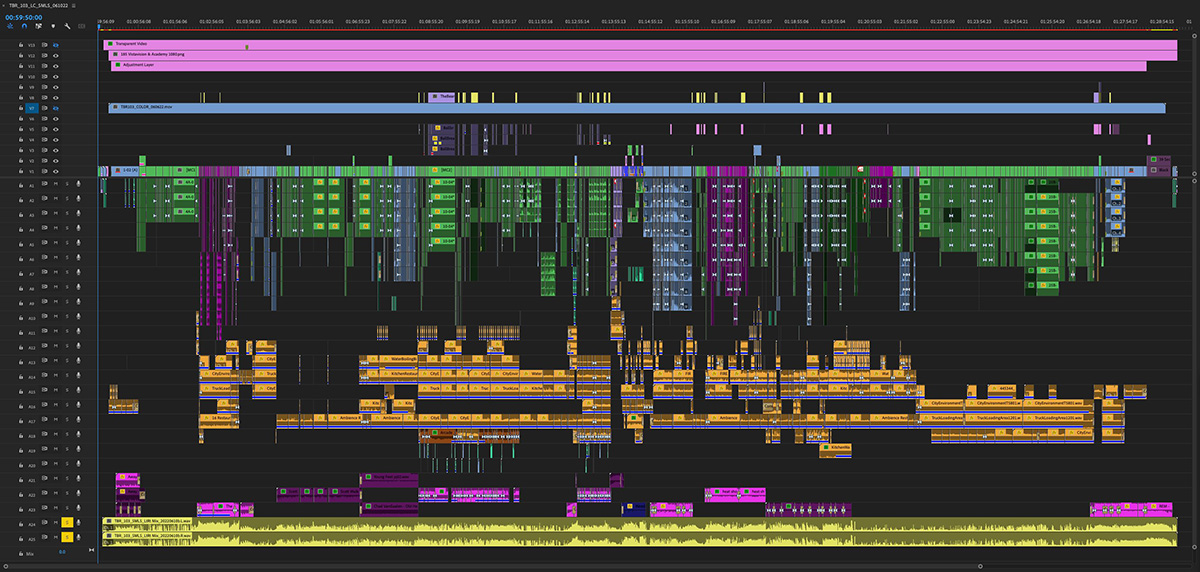Viewport: 1200px width, 572px height.
Task: Disable solo on track A24
Action: tap(67, 522)
